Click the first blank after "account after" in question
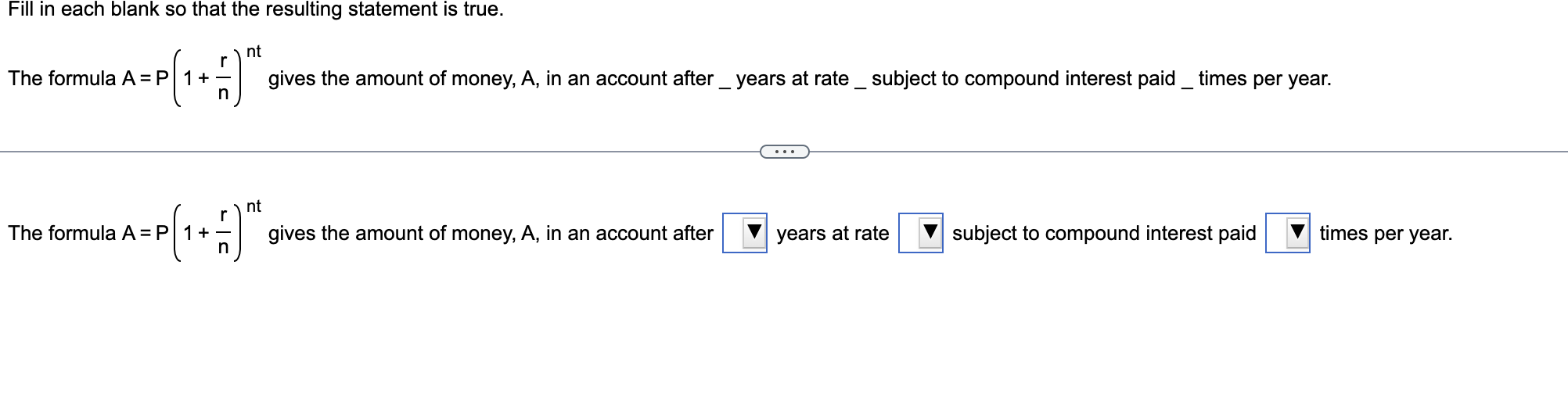The image size is (1568, 394). point(725,86)
